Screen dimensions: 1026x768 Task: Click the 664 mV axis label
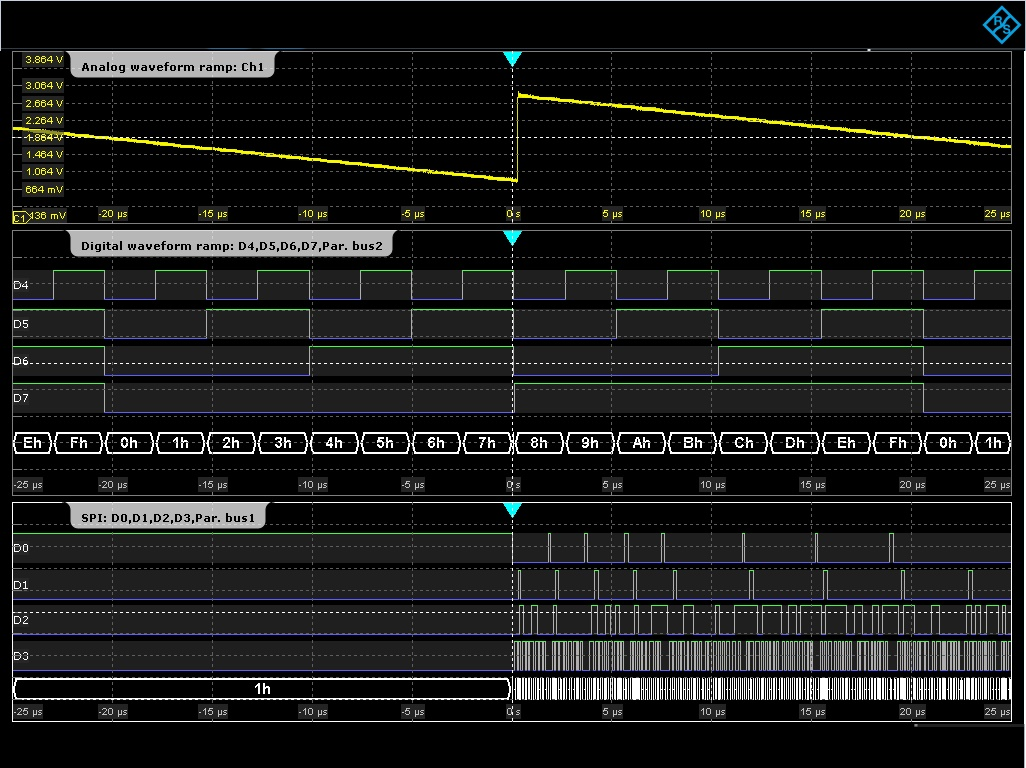click(43, 190)
